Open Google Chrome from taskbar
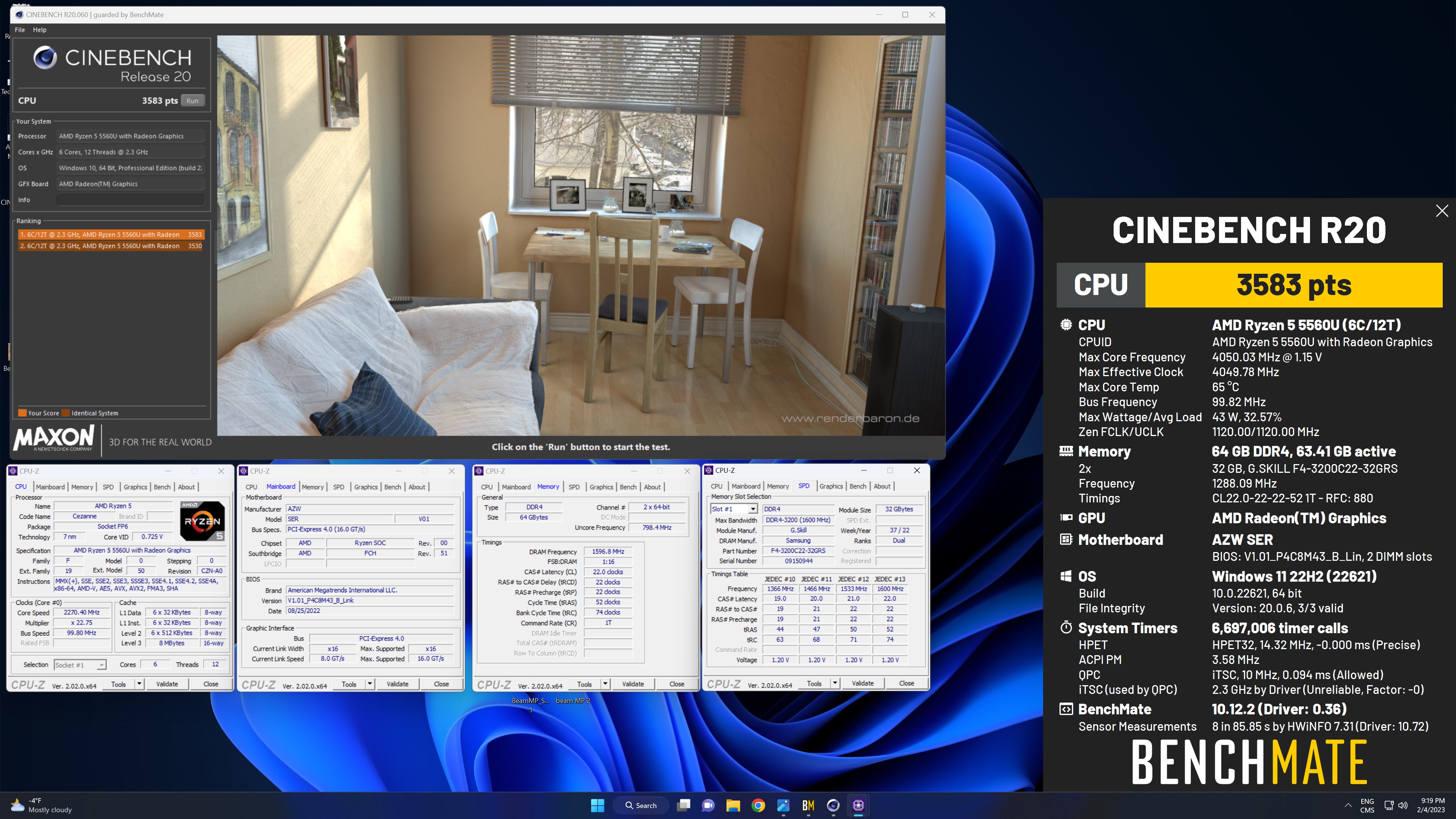This screenshot has width=1456, height=819. [x=758, y=805]
